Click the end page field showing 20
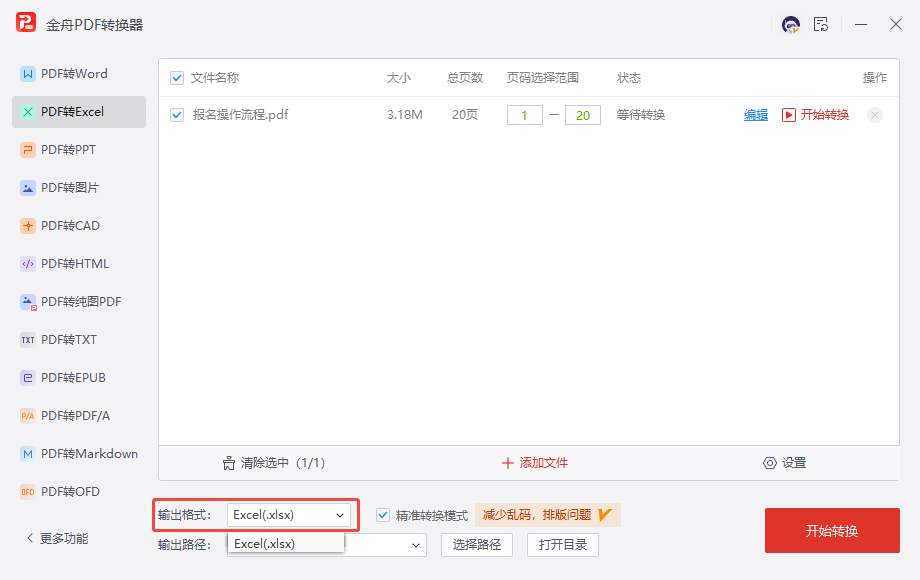 (583, 115)
